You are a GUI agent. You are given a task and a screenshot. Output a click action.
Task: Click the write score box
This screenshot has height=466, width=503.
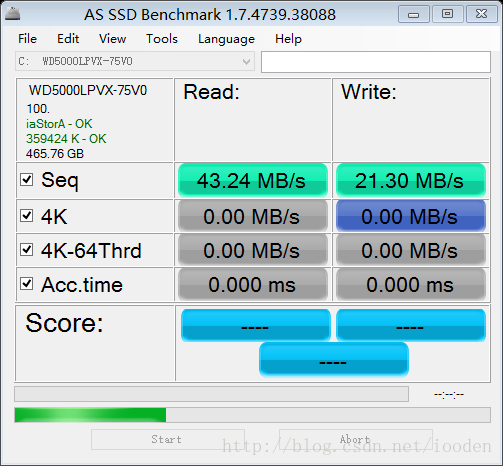[411, 325]
